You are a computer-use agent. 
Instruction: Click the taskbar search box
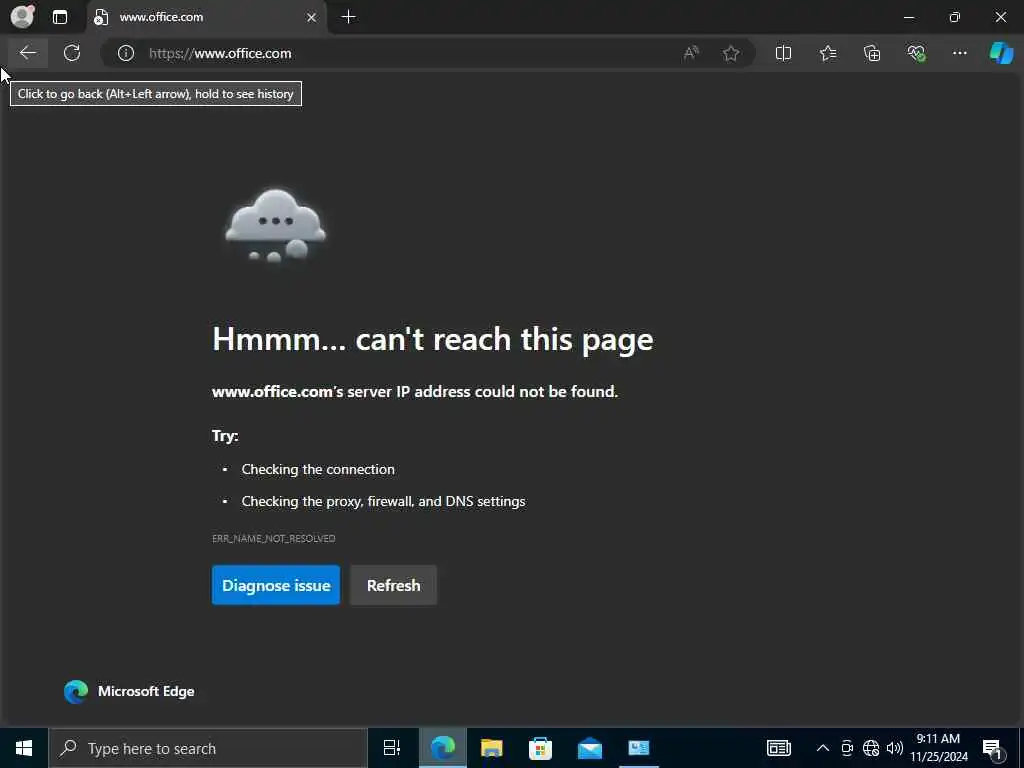pos(208,748)
